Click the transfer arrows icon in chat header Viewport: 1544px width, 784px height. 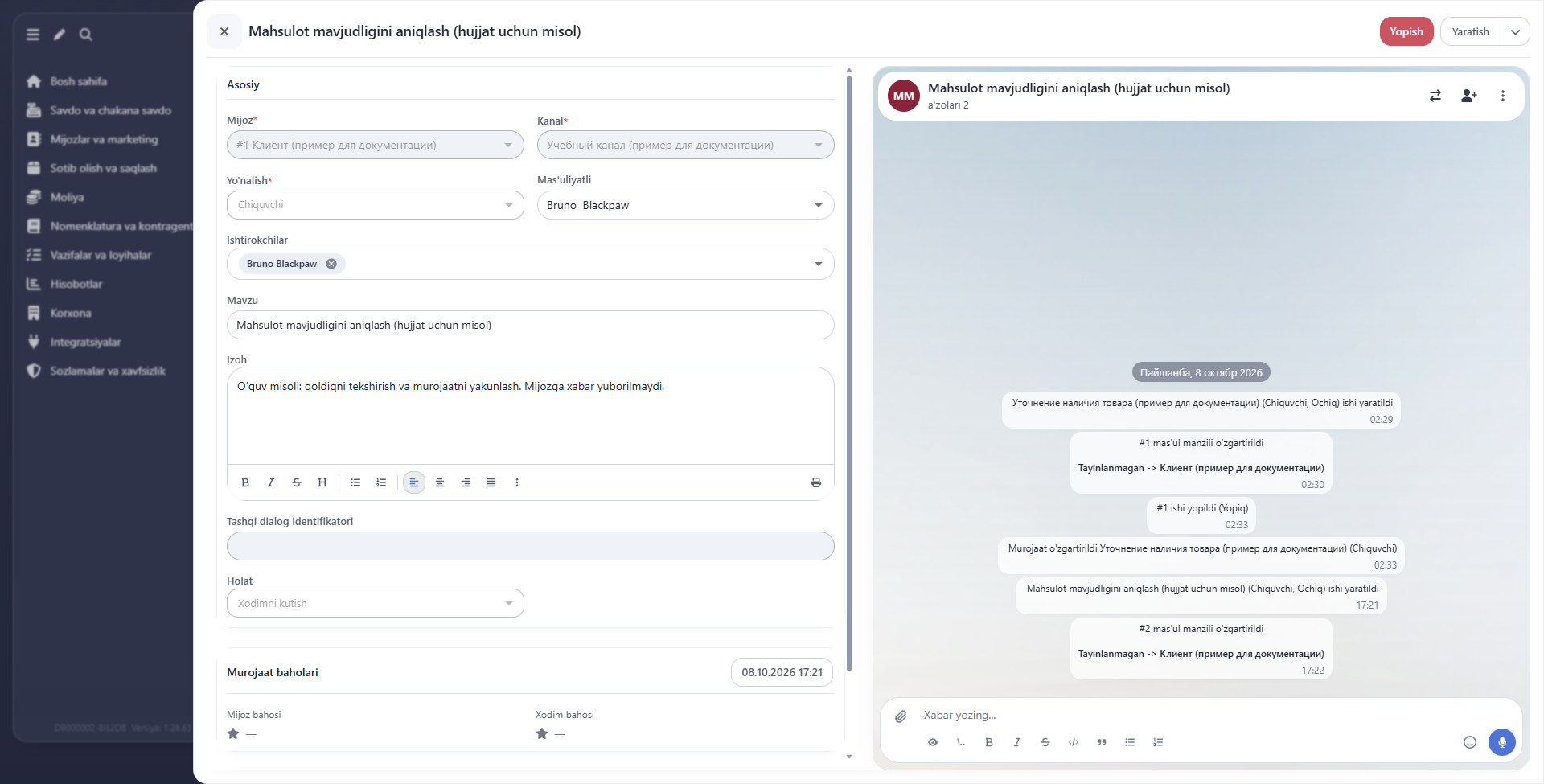(1435, 96)
